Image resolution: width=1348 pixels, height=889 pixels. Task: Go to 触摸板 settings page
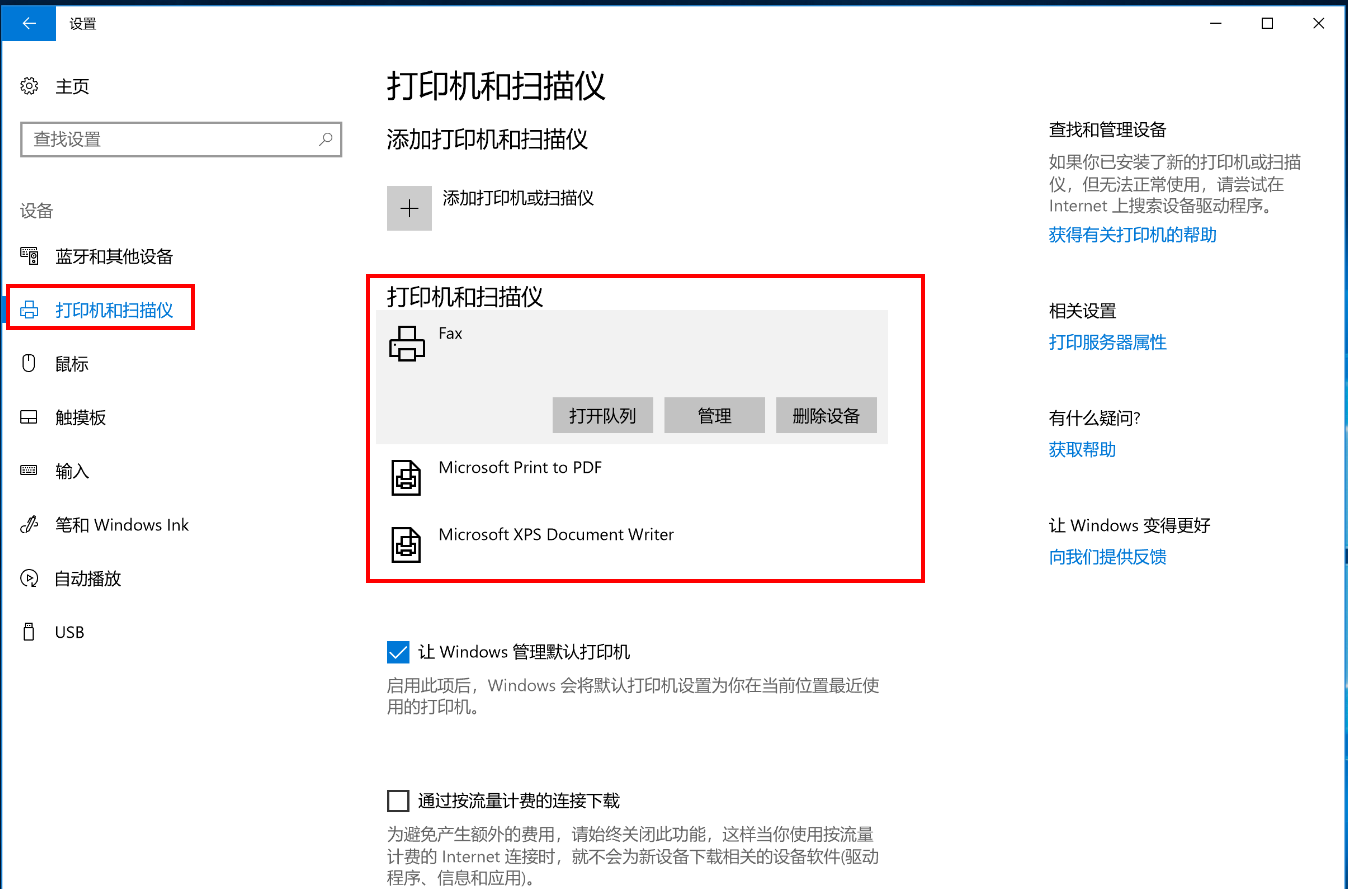pyautogui.click(x=80, y=418)
